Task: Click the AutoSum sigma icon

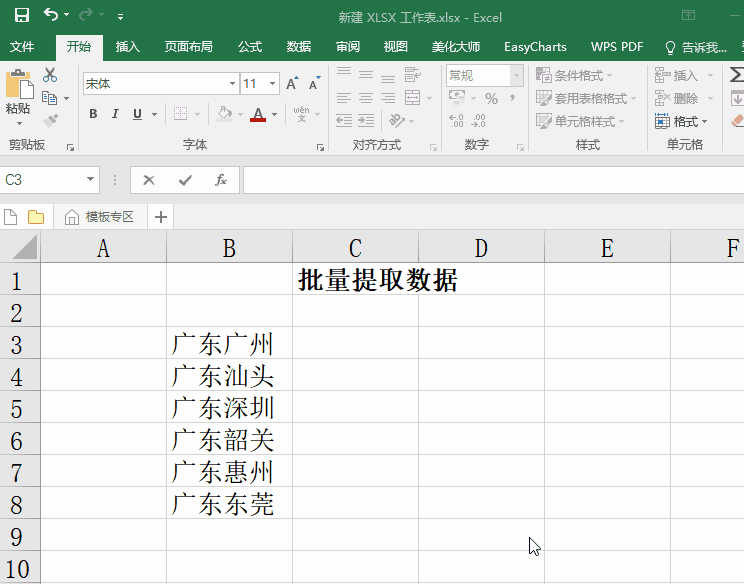Action: pos(736,75)
